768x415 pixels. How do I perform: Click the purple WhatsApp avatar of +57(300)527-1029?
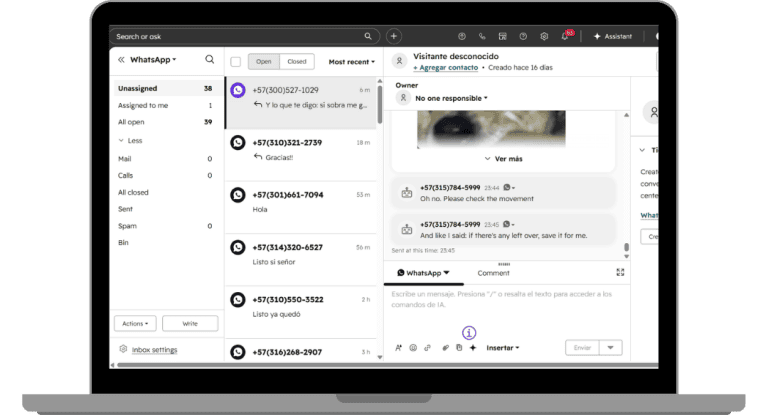coord(238,90)
